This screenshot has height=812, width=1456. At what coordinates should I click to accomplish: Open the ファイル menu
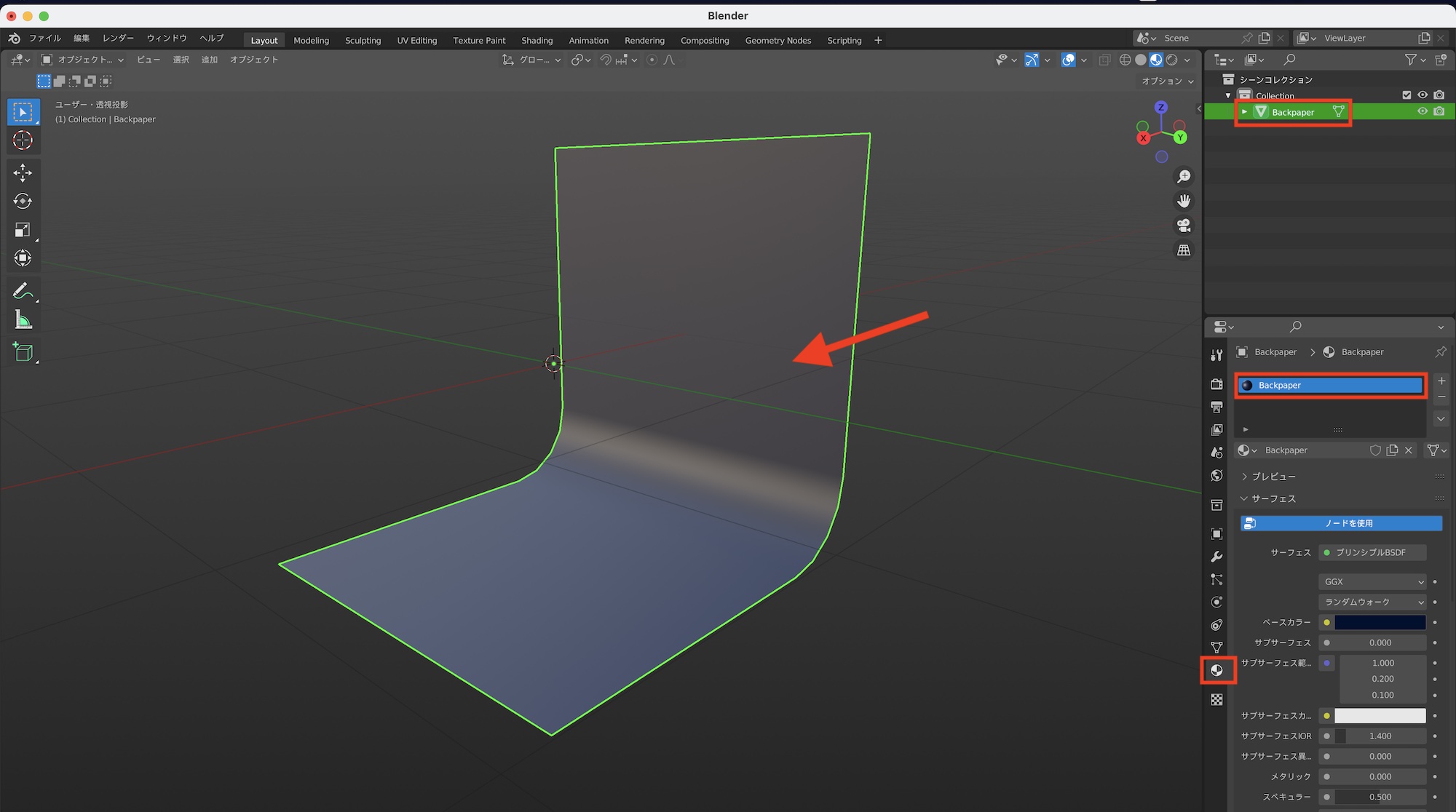[x=44, y=39]
